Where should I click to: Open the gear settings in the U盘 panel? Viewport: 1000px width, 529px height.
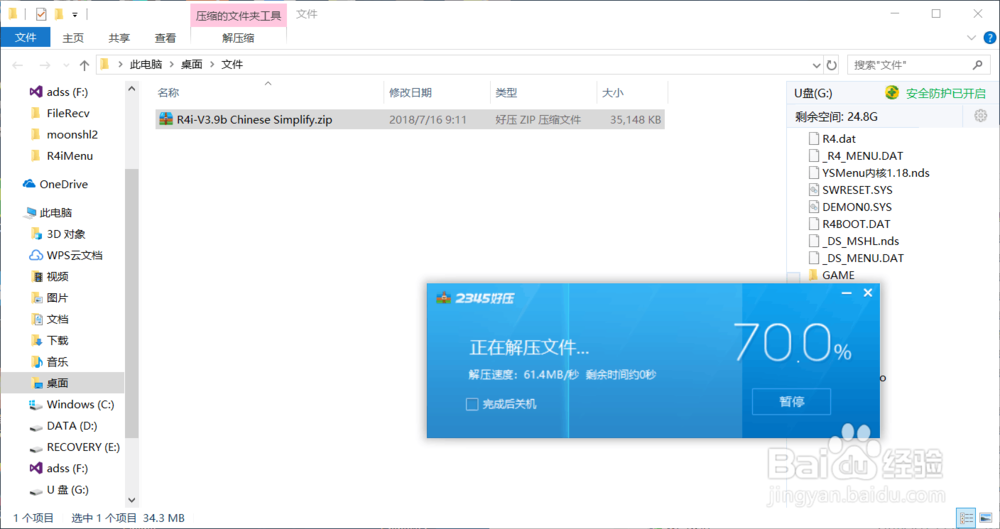point(980,115)
